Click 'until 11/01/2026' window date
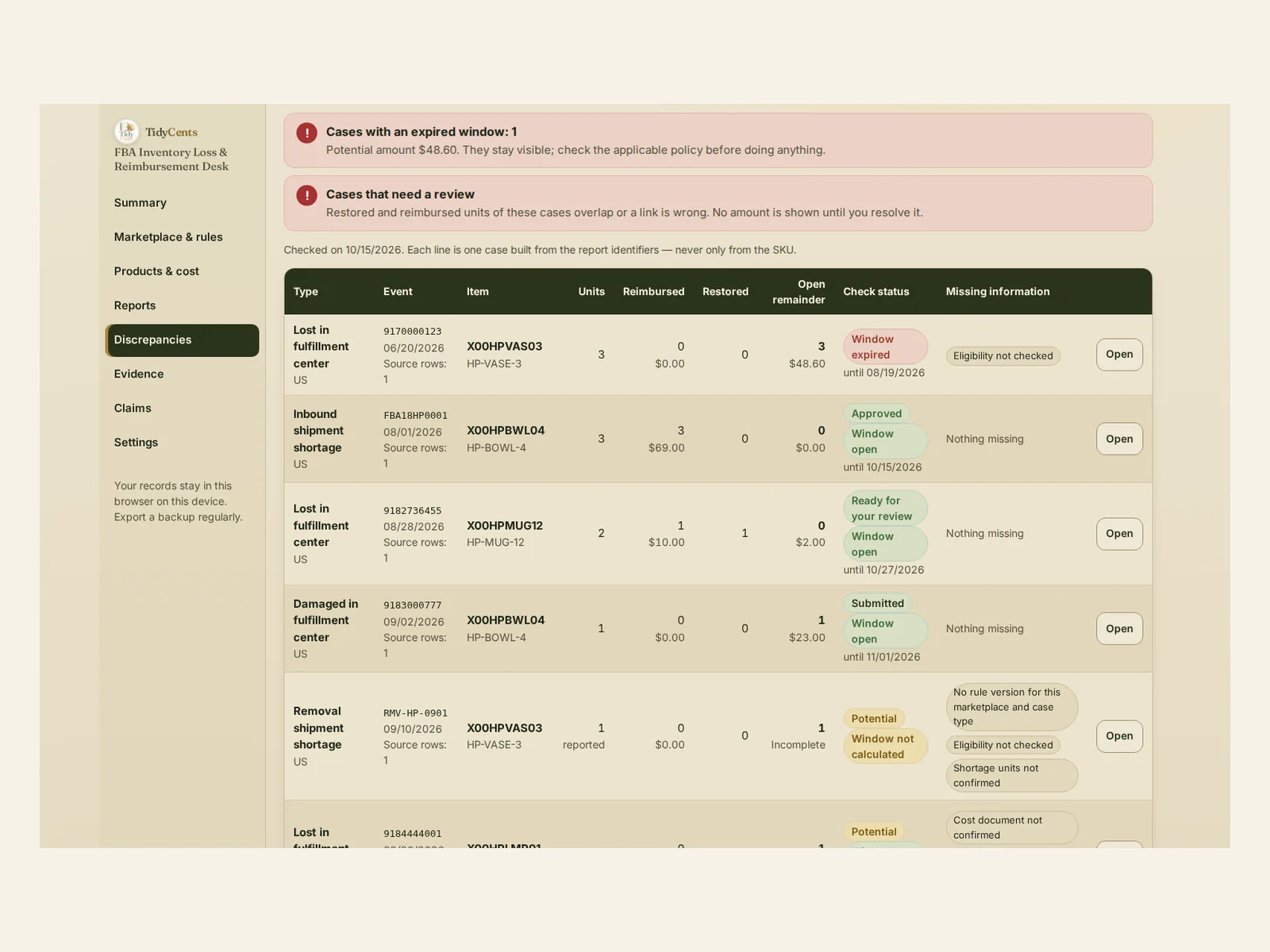The width and height of the screenshot is (1270, 952). point(882,658)
